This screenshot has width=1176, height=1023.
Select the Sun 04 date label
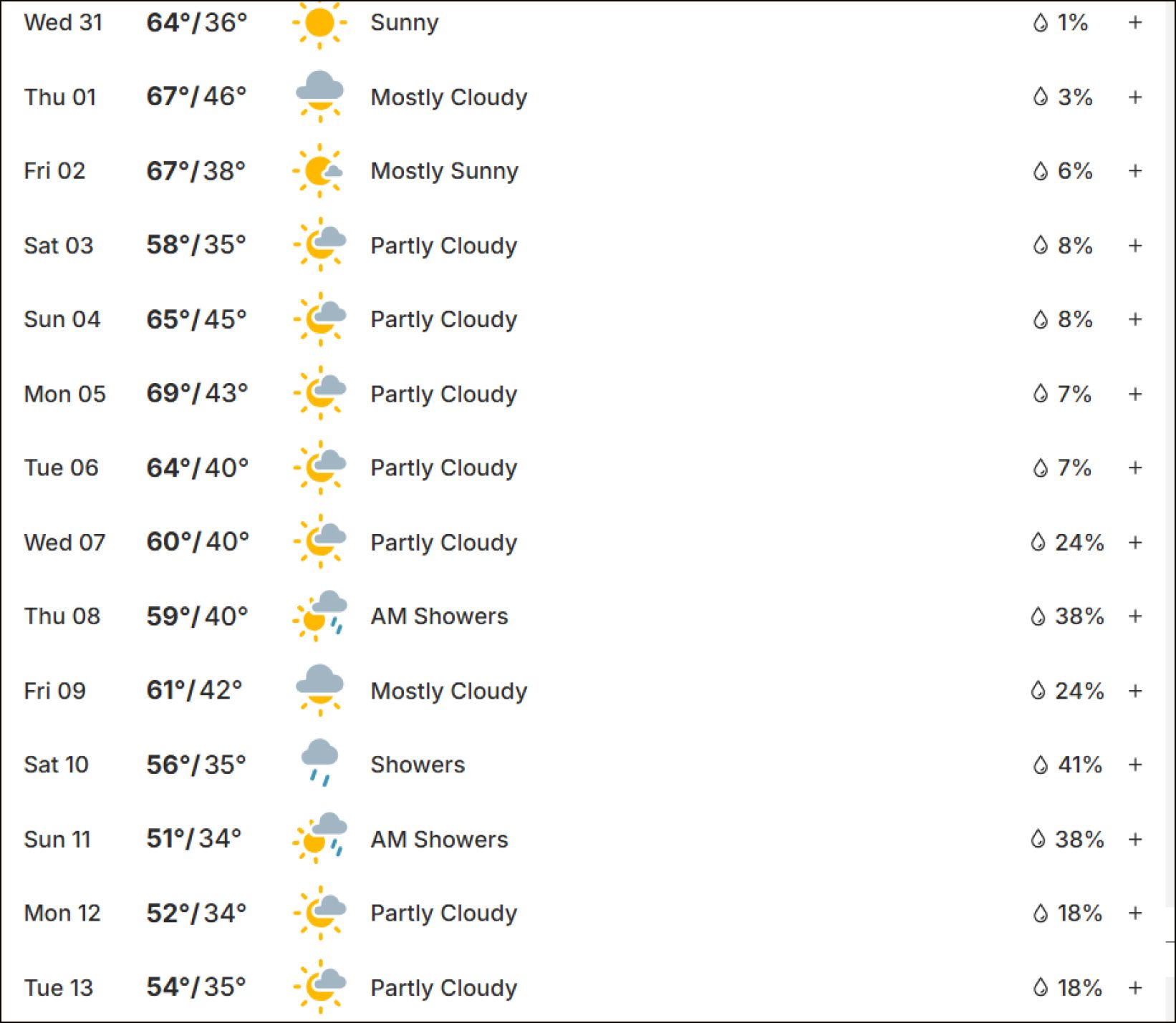(62, 319)
